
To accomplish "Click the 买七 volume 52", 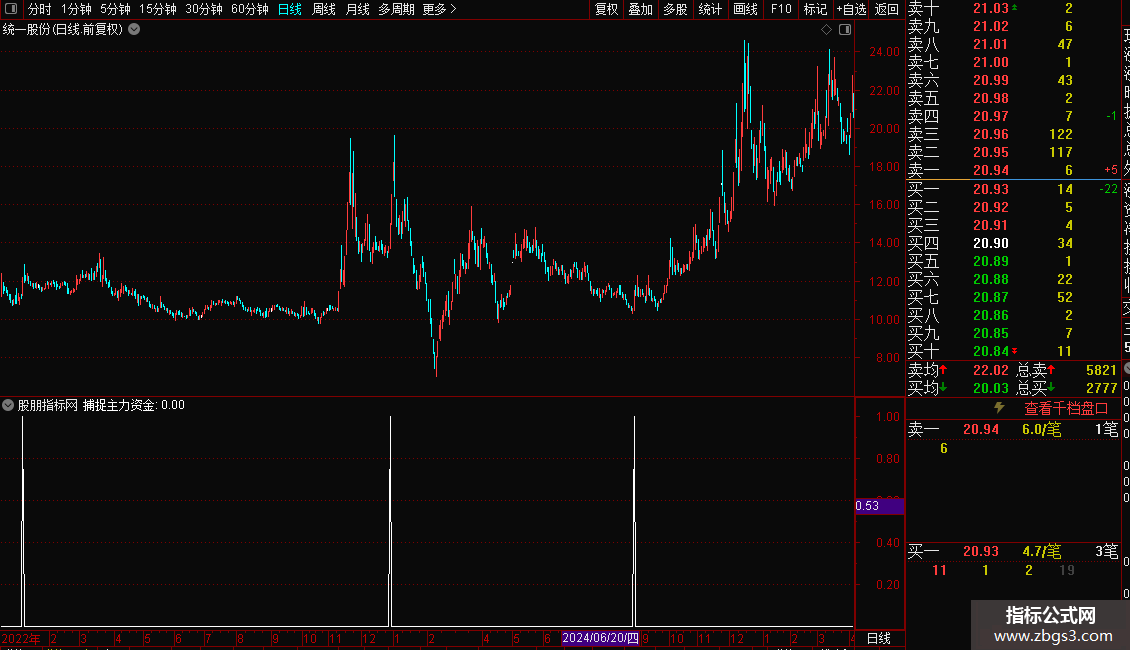I will (x=1064, y=297).
